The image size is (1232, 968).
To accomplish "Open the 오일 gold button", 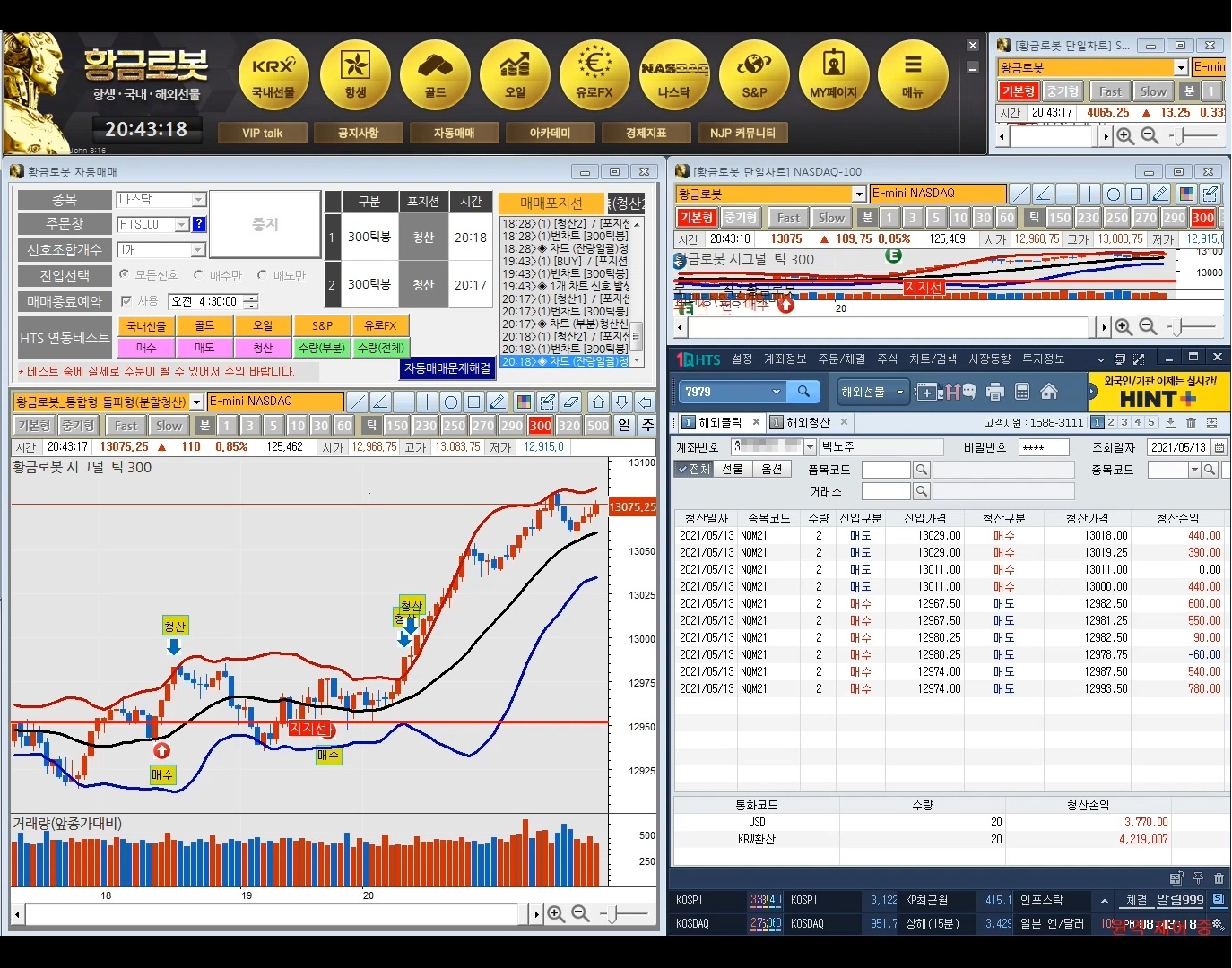I will click(515, 74).
